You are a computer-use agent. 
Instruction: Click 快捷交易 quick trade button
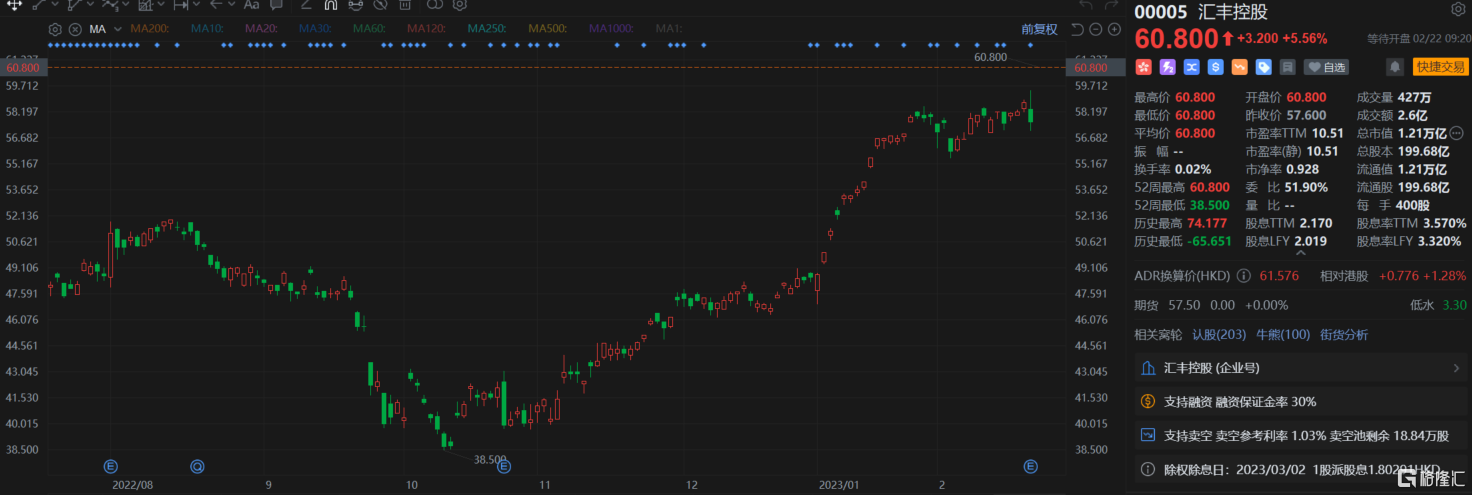click(x=1439, y=67)
